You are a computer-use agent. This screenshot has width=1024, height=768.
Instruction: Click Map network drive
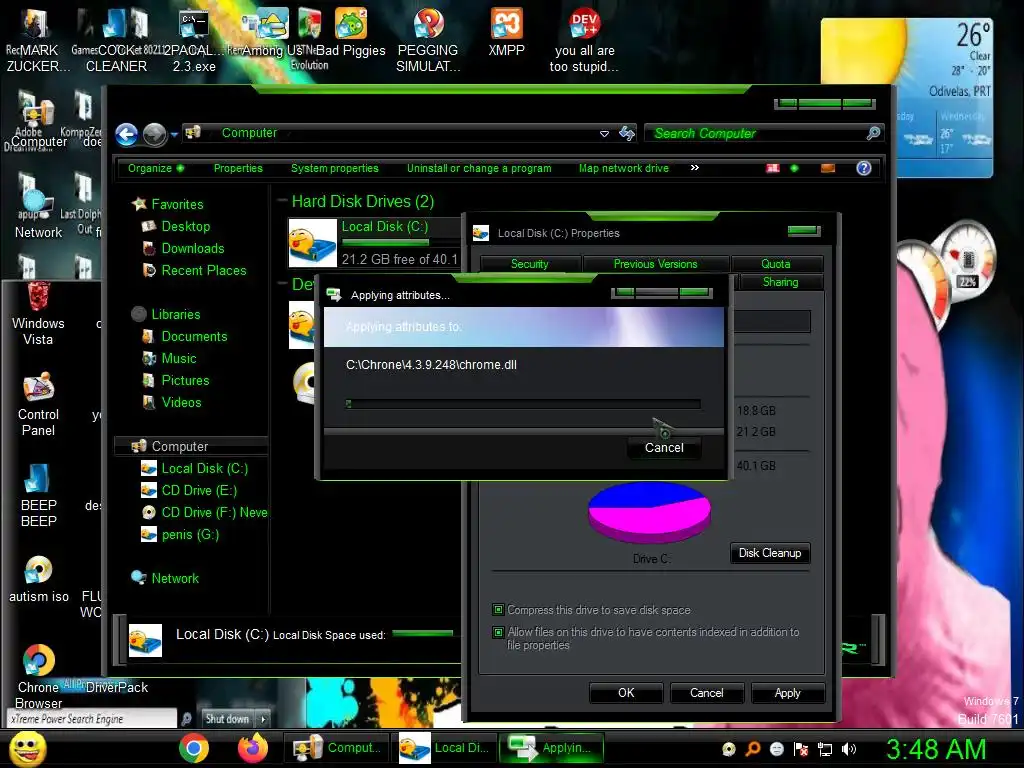pyautogui.click(x=624, y=168)
